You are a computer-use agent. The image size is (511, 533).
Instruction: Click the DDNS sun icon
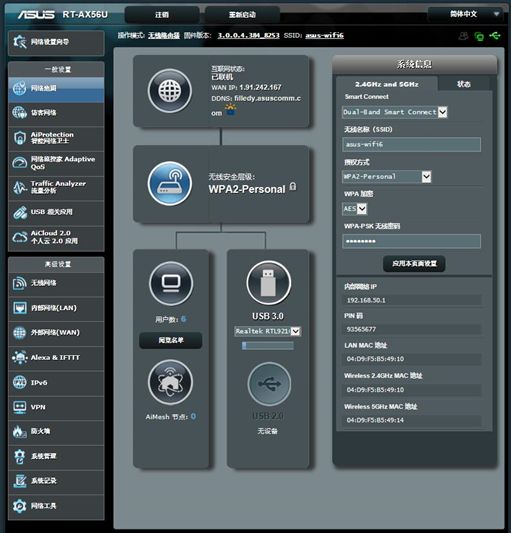231,110
